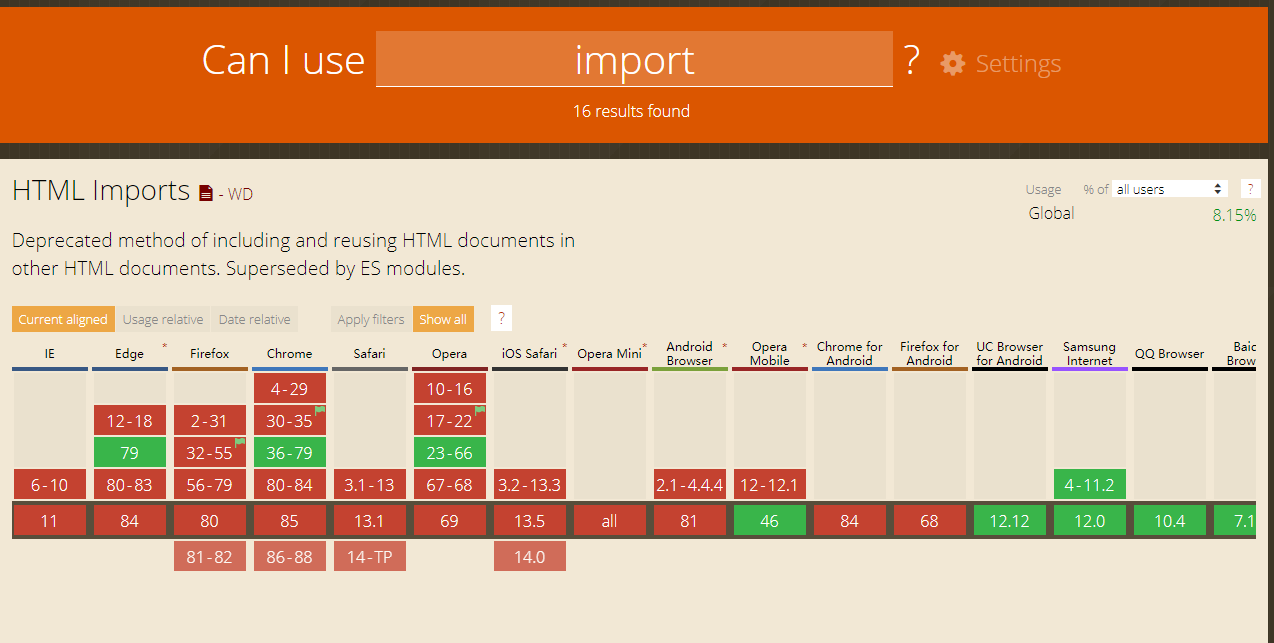1274x643 pixels.
Task: Click the green flag on Chrome 30-35
Action: click(320, 410)
